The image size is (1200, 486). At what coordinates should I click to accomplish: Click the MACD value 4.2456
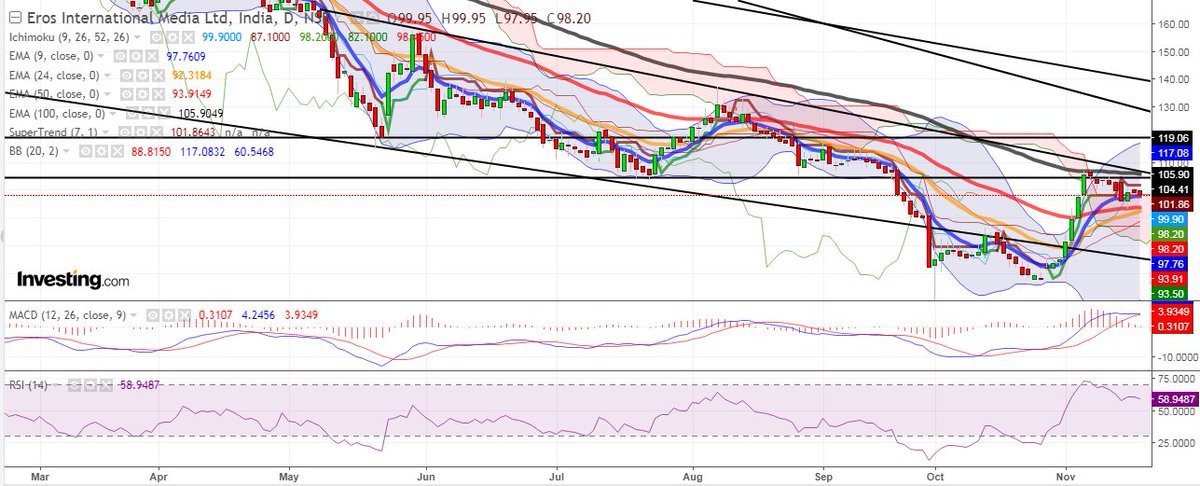(x=258, y=316)
